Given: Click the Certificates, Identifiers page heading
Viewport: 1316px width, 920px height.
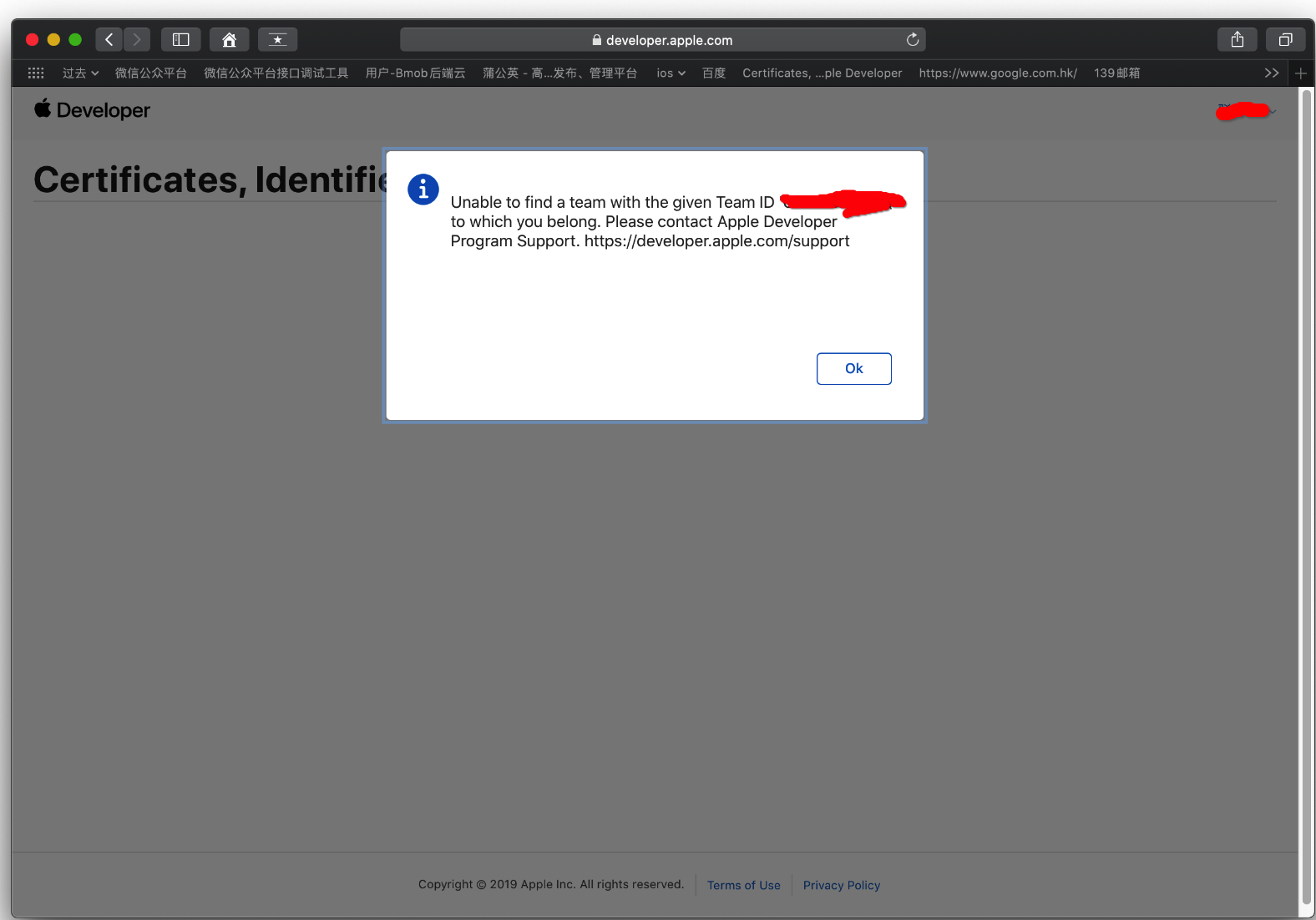Looking at the screenshot, I should (209, 179).
